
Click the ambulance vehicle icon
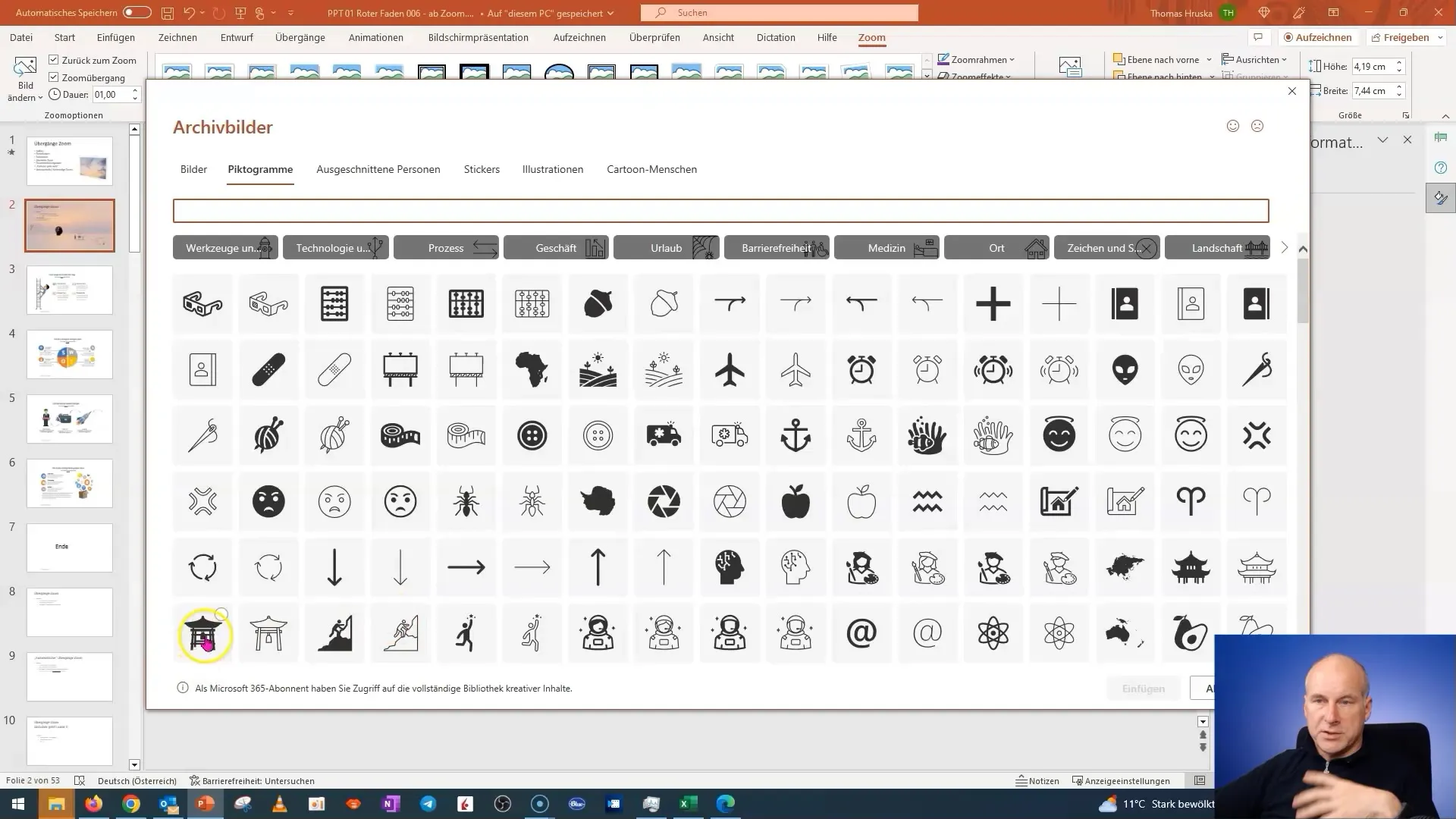(x=664, y=434)
